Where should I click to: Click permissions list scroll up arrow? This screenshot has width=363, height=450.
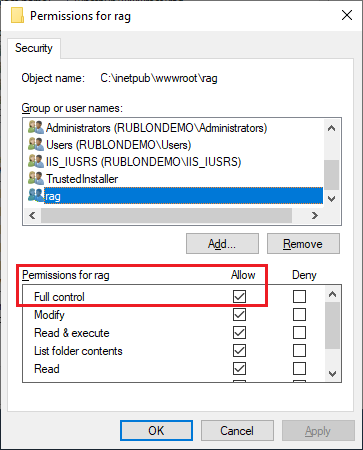pos(332,294)
